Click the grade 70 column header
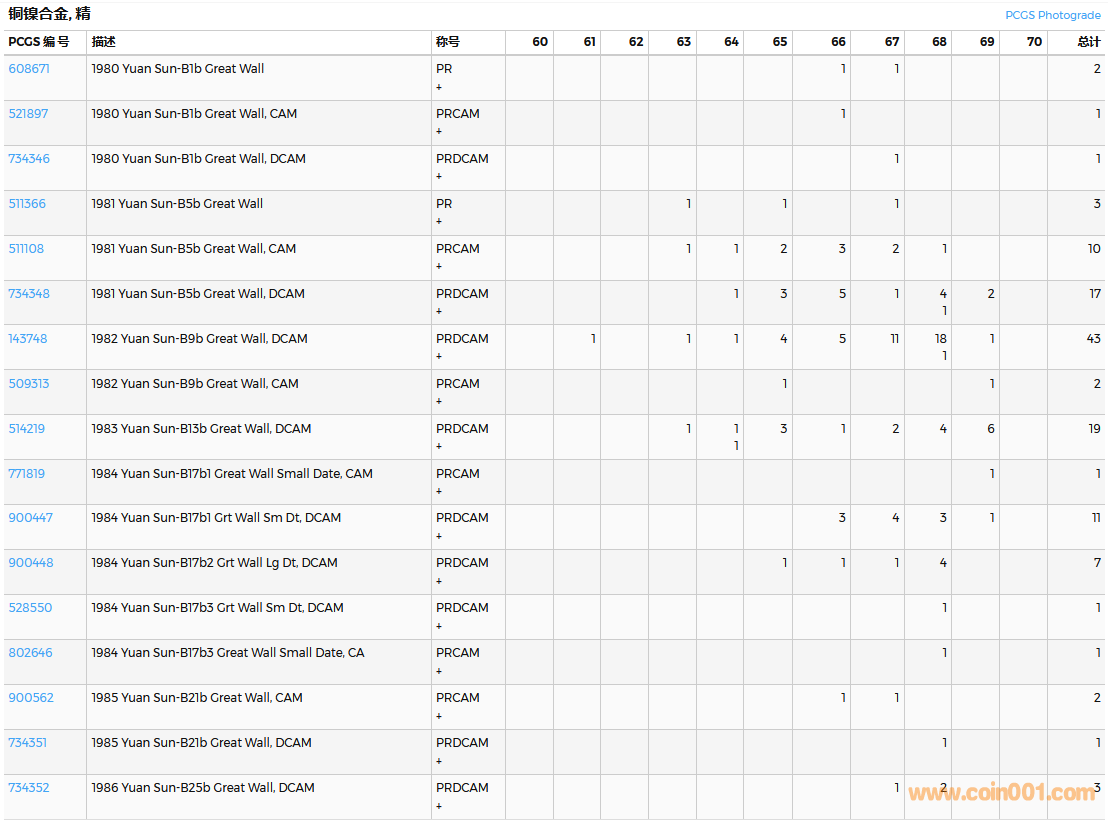Viewport: 1108px width, 820px height. tap(1034, 42)
